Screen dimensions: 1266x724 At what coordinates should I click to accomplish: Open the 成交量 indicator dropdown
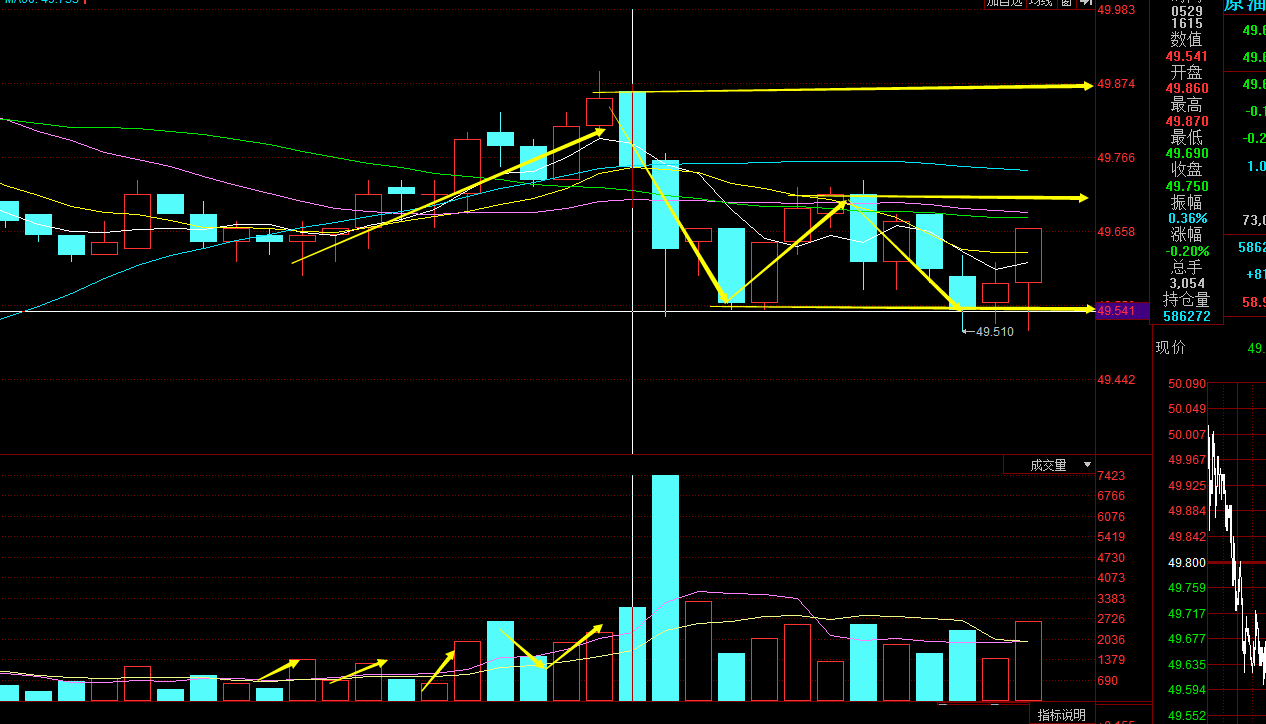tap(1049, 465)
